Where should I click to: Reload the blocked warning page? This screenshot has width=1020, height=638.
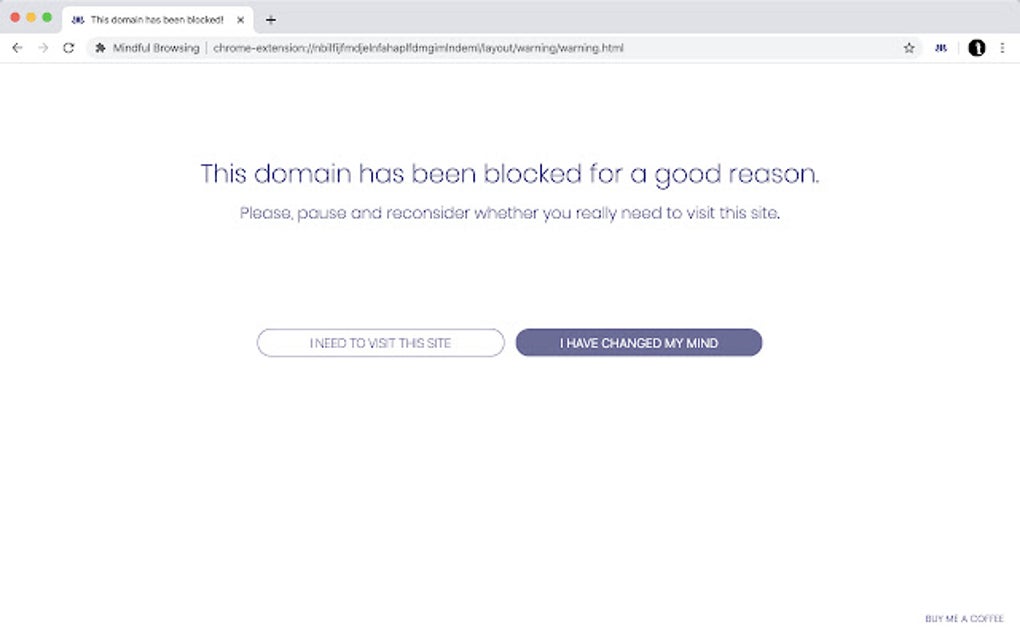tap(68, 48)
